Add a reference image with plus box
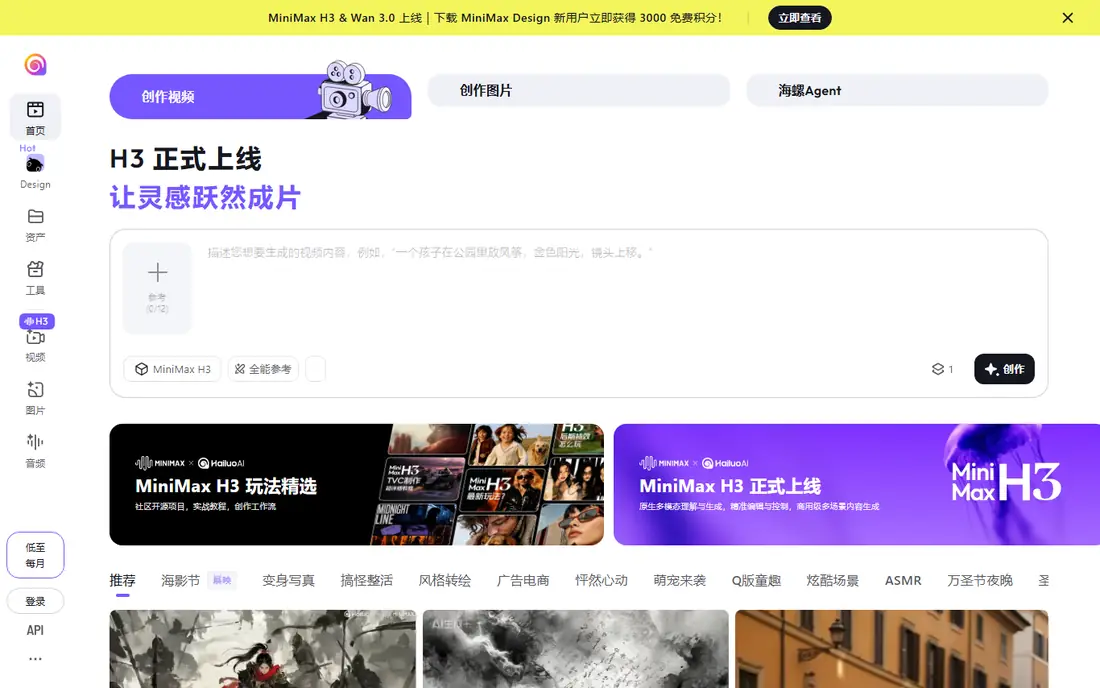 click(157, 288)
